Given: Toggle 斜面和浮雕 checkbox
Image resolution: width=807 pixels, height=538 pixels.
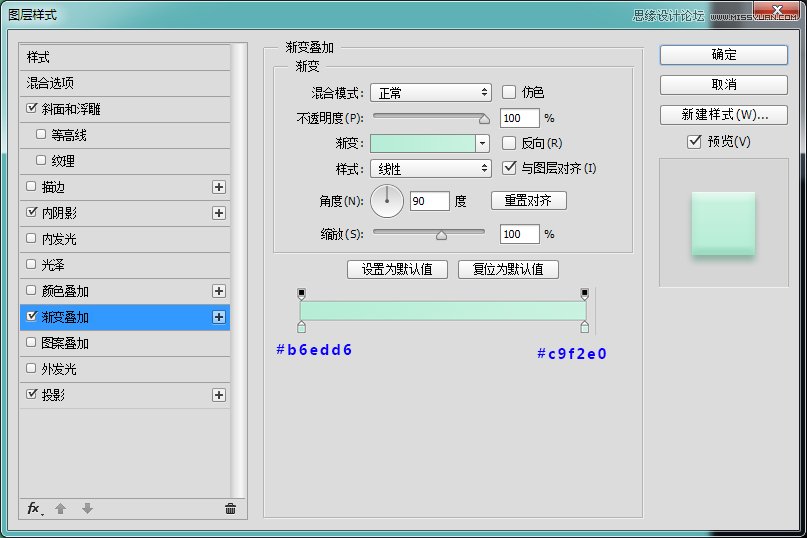Looking at the screenshot, I should point(31,108).
